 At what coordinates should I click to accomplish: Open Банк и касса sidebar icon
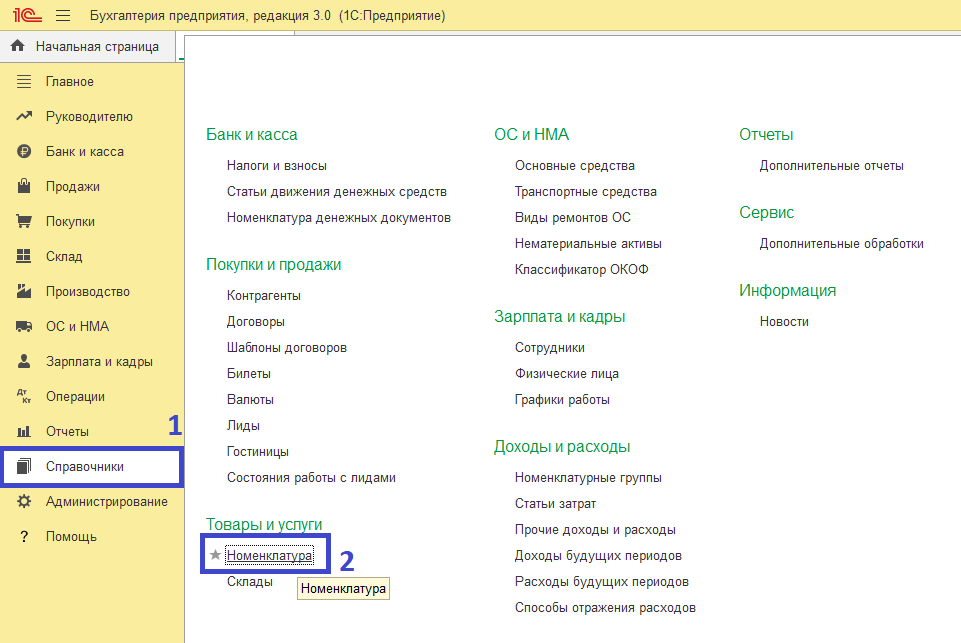click(25, 152)
